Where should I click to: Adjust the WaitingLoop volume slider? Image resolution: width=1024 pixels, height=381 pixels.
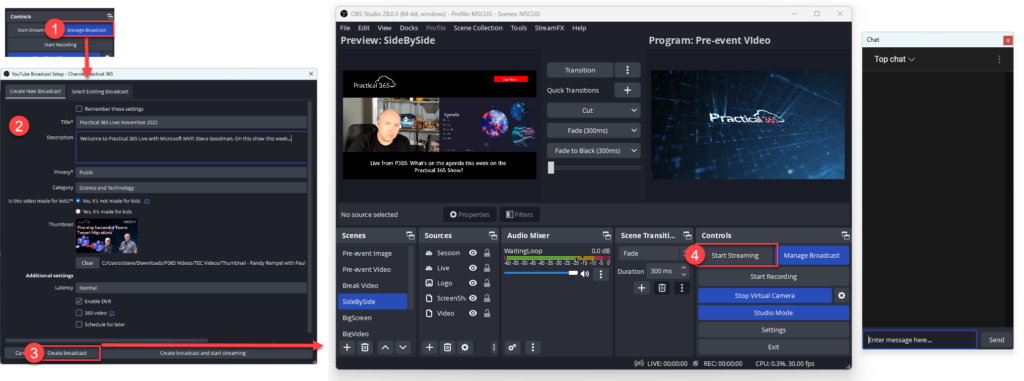tap(541, 273)
